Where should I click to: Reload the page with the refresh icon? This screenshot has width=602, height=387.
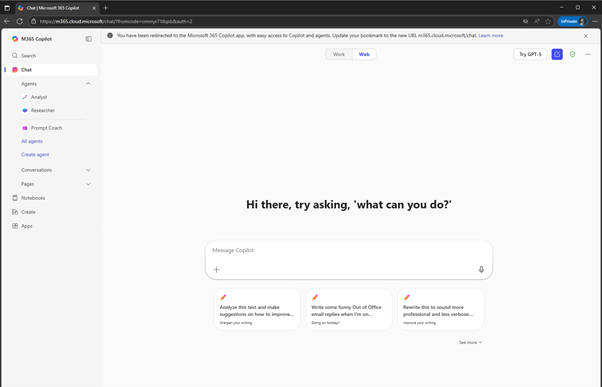[x=20, y=22]
